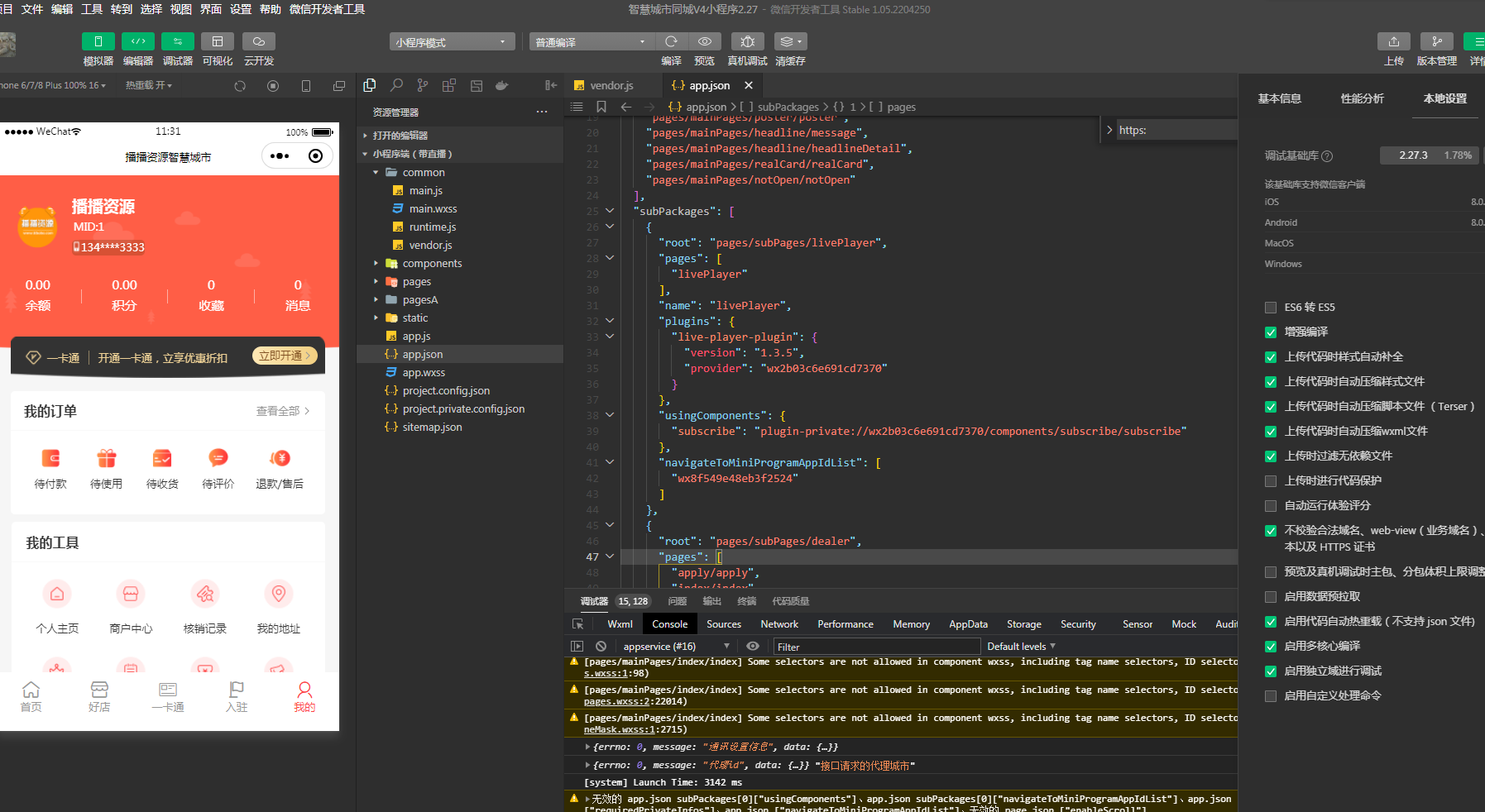The image size is (1485, 812).
Task: Open the Default levels dropdown
Action: 1022,647
